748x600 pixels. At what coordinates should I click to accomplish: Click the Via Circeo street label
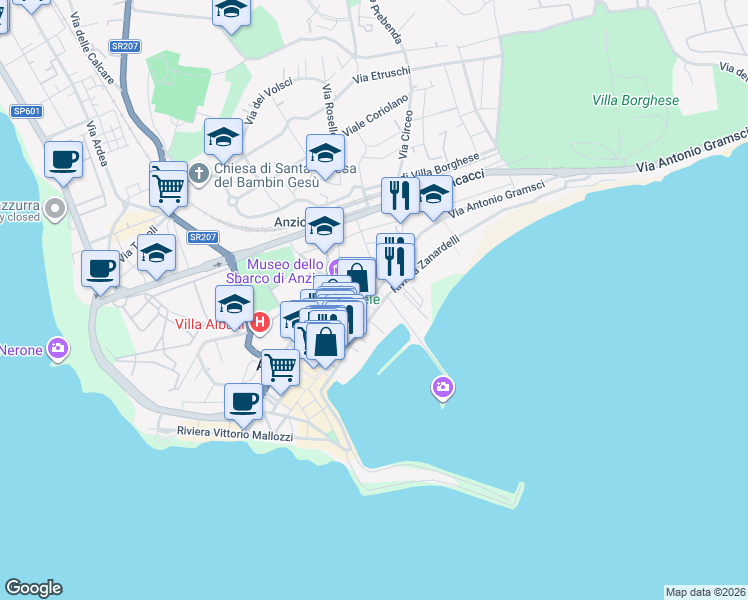pyautogui.click(x=406, y=134)
